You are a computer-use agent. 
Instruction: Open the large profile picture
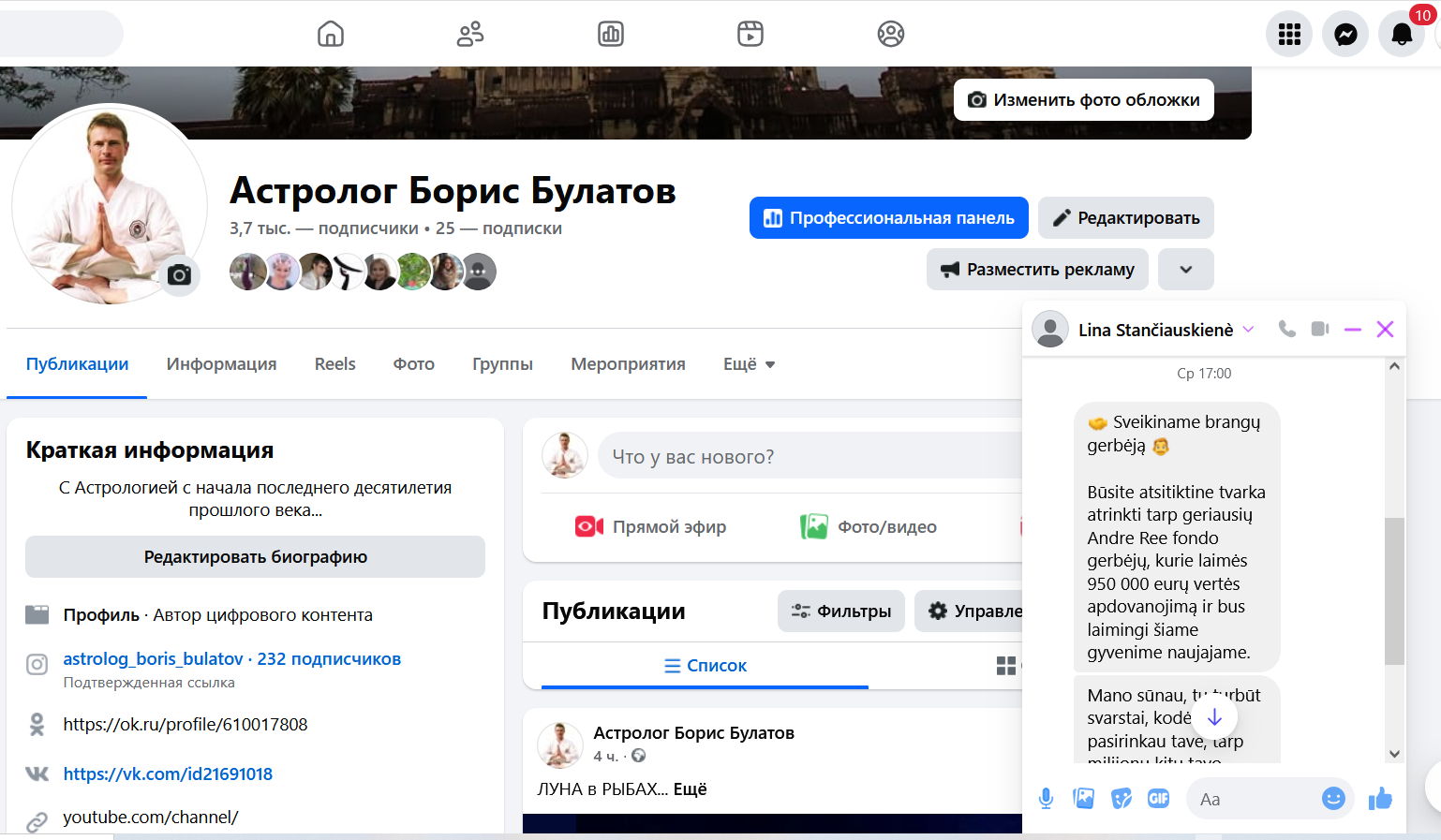click(110, 204)
